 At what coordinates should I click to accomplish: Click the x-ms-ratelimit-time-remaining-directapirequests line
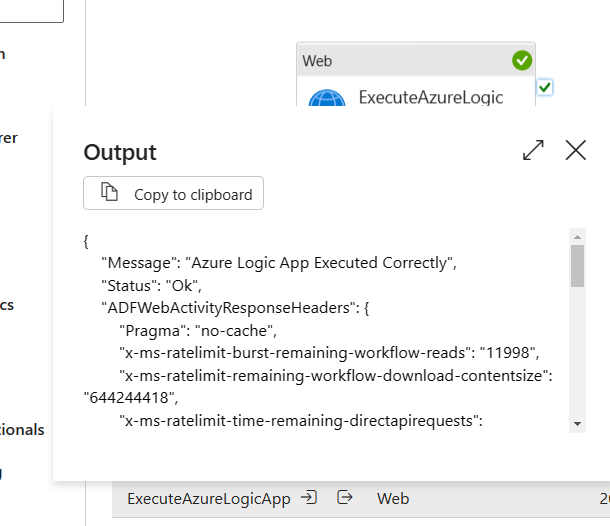(301, 421)
